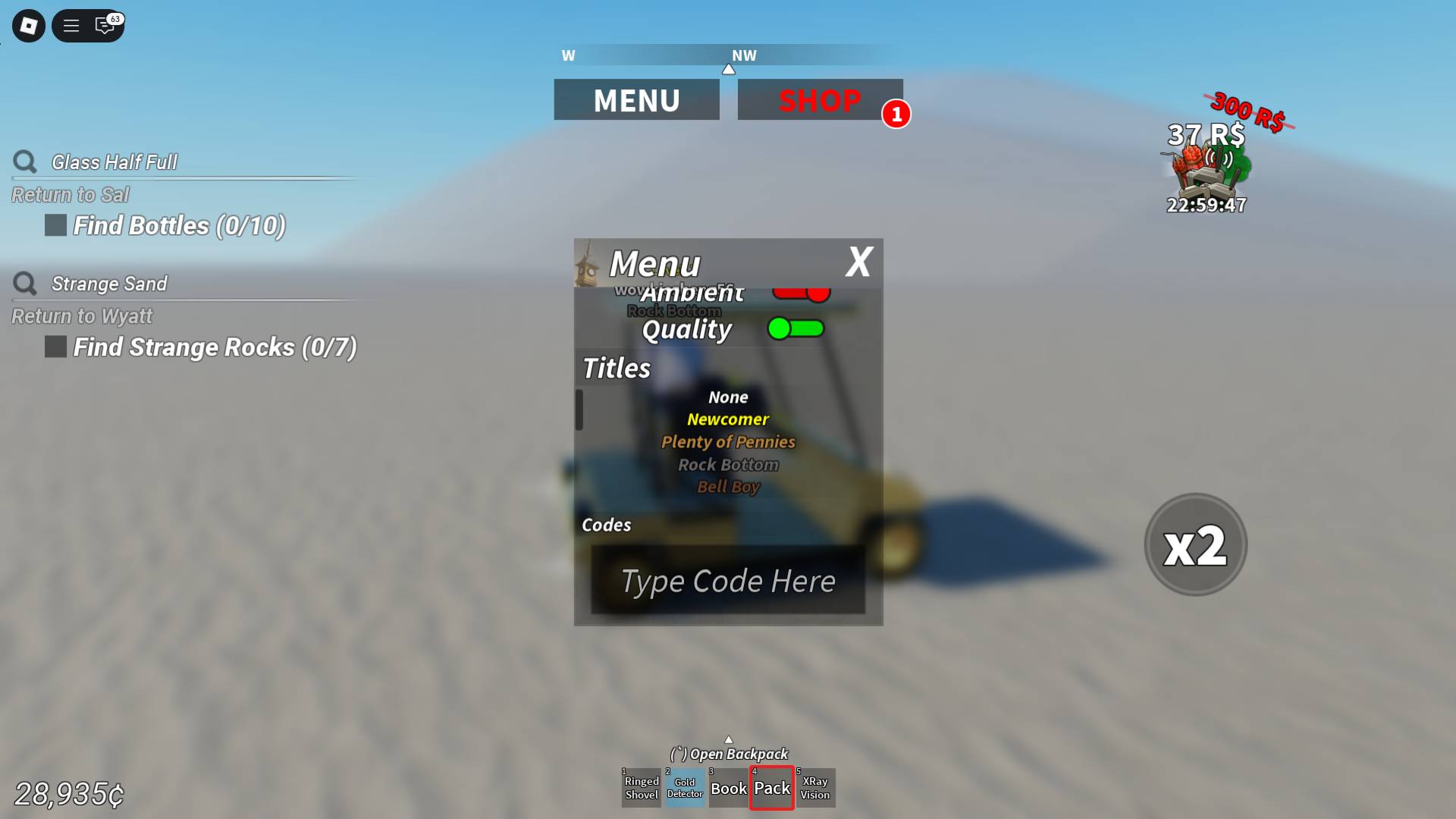Click the Newcomer title to equip
This screenshot has height=819, width=1456.
point(729,418)
